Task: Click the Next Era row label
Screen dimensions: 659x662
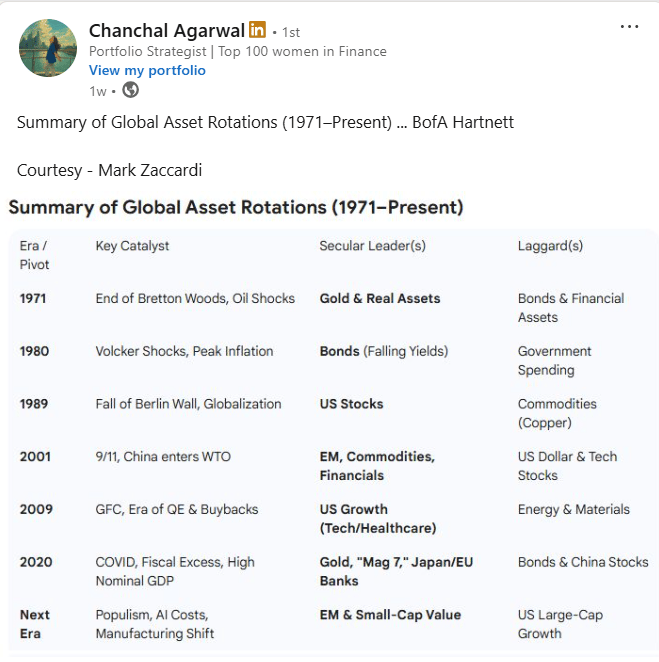Action: coord(35,624)
